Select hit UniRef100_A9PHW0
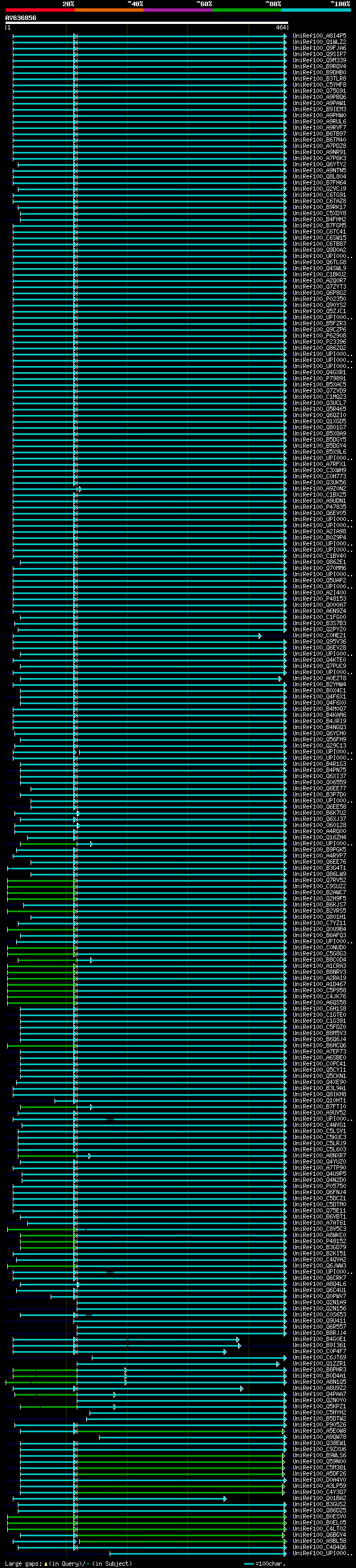The image size is (356, 1568). (319, 115)
